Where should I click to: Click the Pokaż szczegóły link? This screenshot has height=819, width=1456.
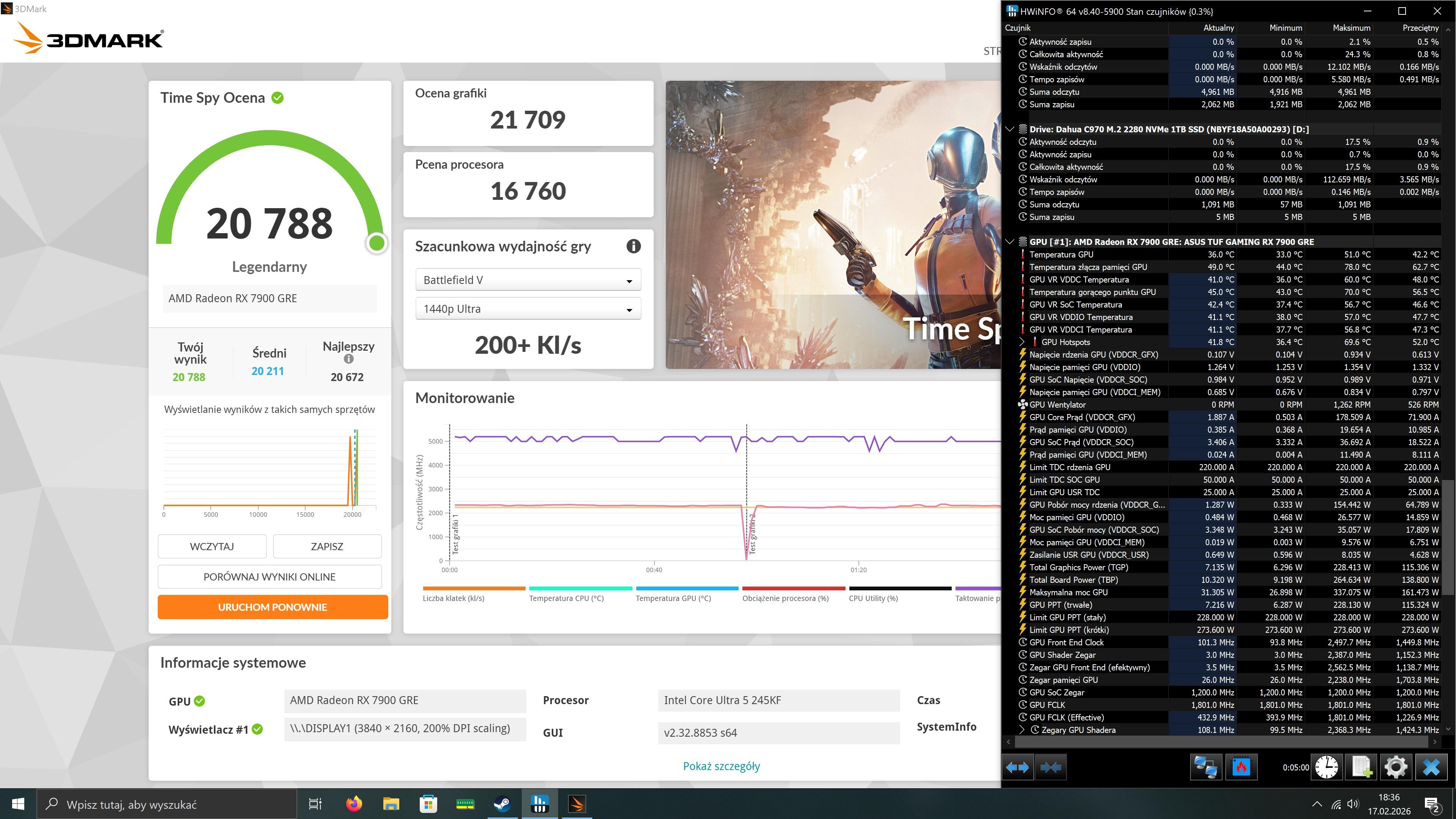[721, 766]
